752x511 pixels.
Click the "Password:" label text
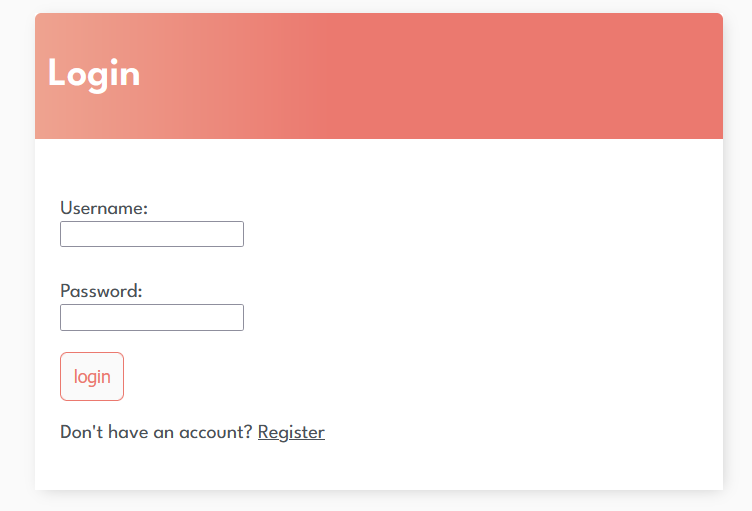101,291
